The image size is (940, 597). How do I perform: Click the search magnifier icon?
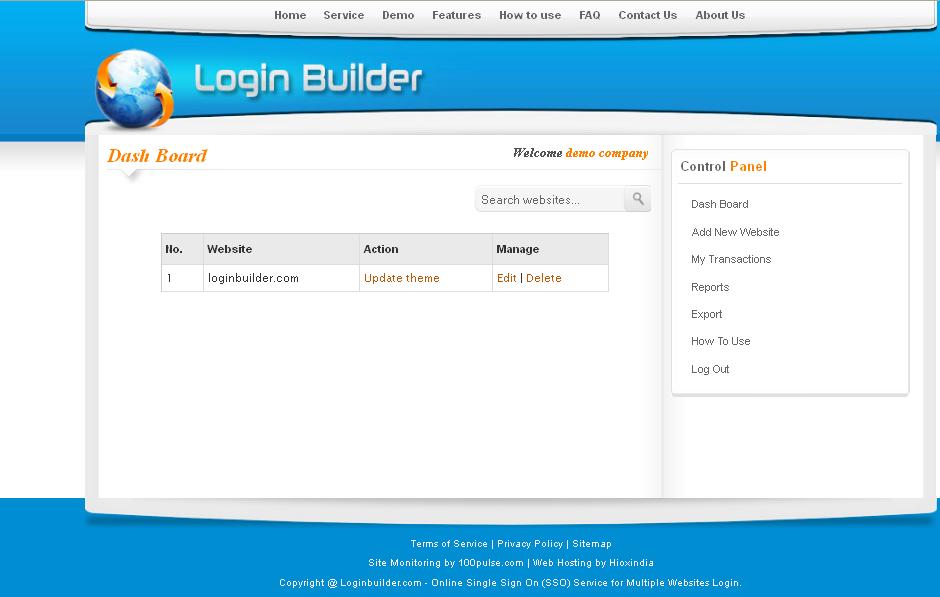coord(638,199)
